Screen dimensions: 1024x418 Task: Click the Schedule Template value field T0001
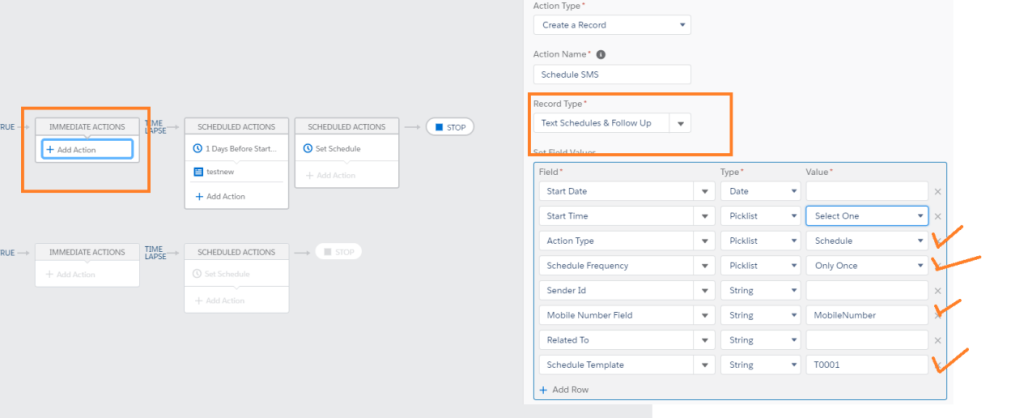[x=866, y=364]
